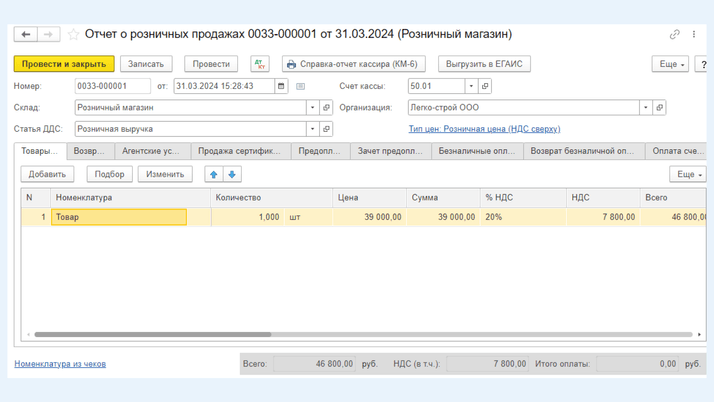The width and height of the screenshot is (714, 402).
Task: Click Изменить button
Action: click(x=165, y=174)
